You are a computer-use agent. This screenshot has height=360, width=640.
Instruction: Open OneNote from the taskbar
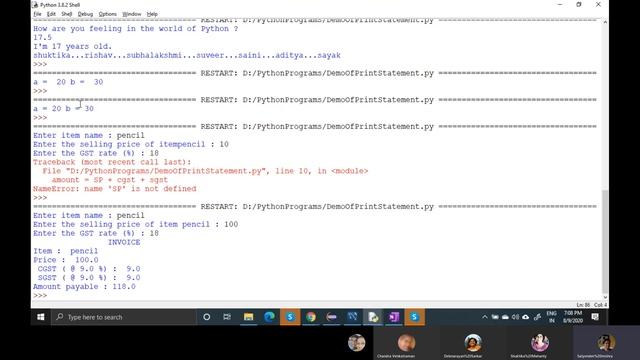click(394, 317)
